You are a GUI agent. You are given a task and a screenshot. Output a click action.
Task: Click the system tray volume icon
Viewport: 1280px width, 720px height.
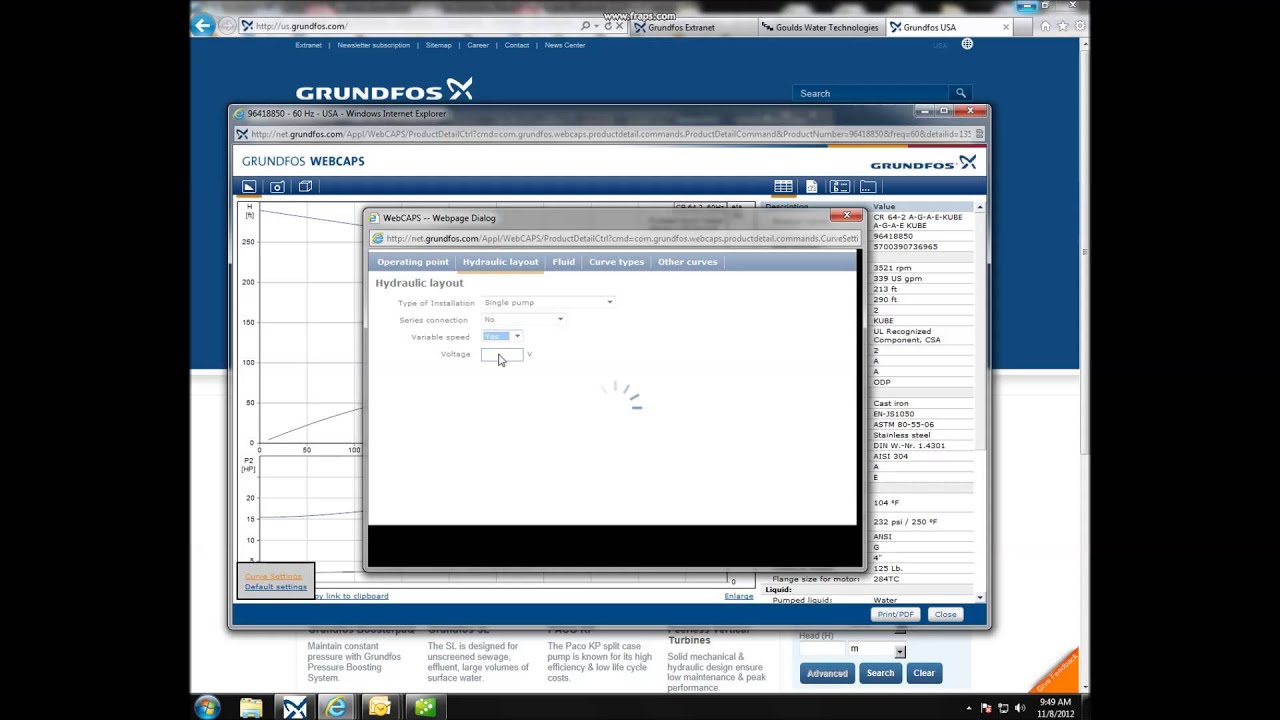[1020, 708]
